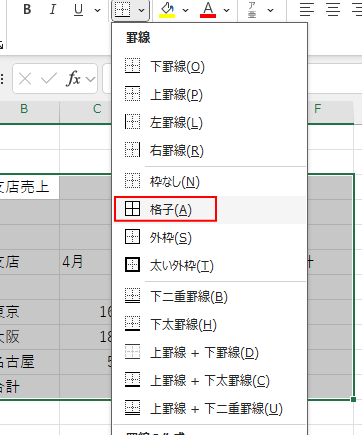The height and width of the screenshot is (435, 362).
Task: Click the 東京 row label cell
Action: coord(29,312)
